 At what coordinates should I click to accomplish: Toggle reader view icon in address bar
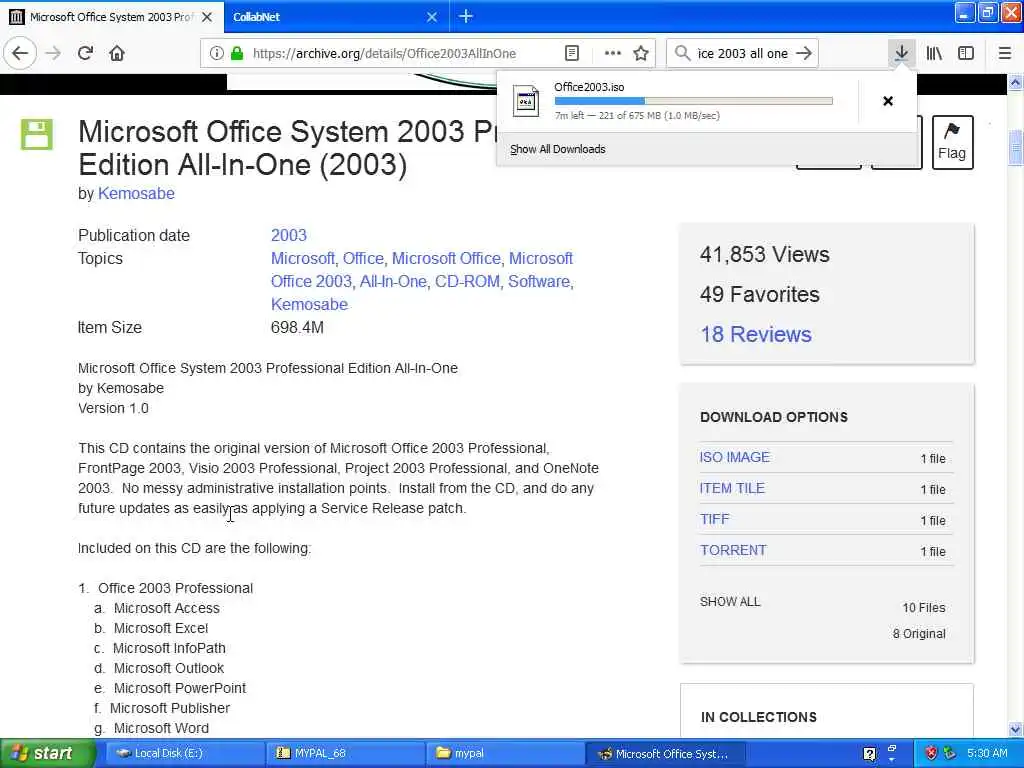pyautogui.click(x=571, y=53)
